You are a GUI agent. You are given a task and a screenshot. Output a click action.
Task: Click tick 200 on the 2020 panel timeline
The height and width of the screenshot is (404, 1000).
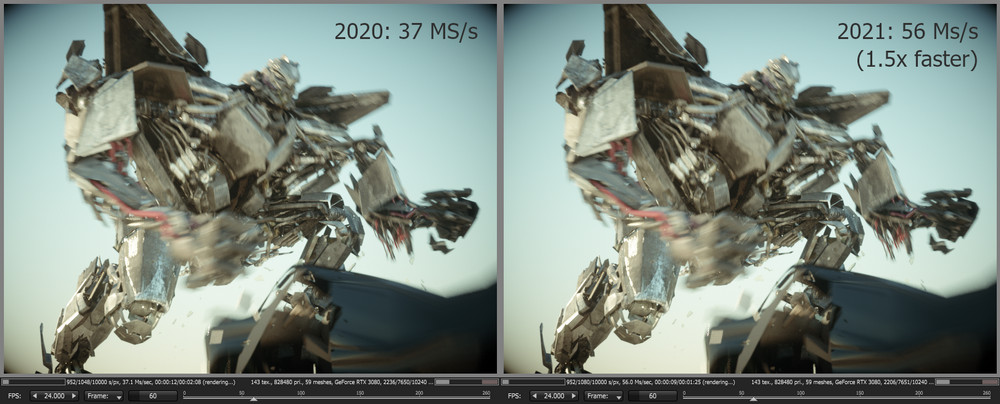(419, 394)
